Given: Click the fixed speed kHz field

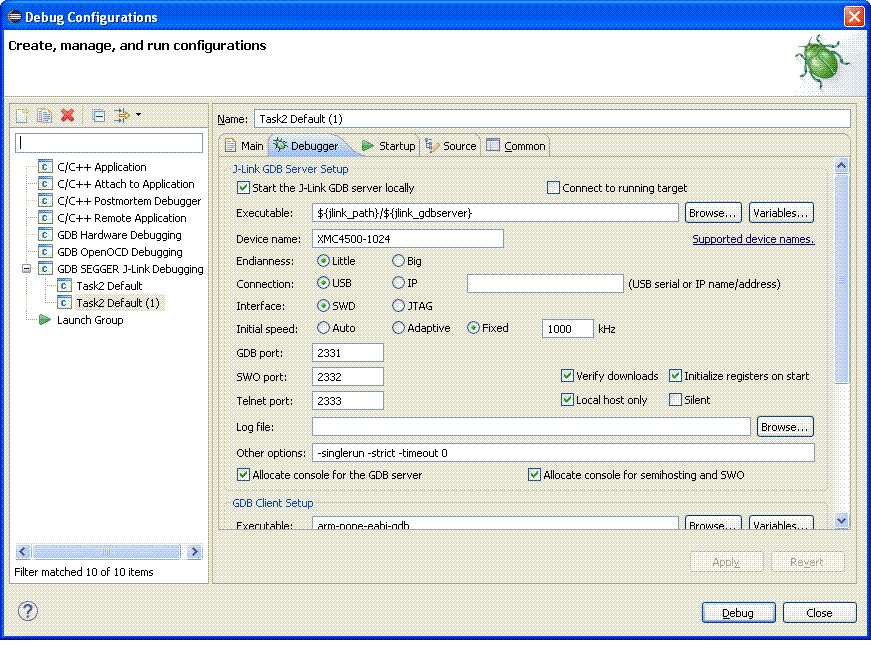Looking at the screenshot, I should tap(568, 329).
